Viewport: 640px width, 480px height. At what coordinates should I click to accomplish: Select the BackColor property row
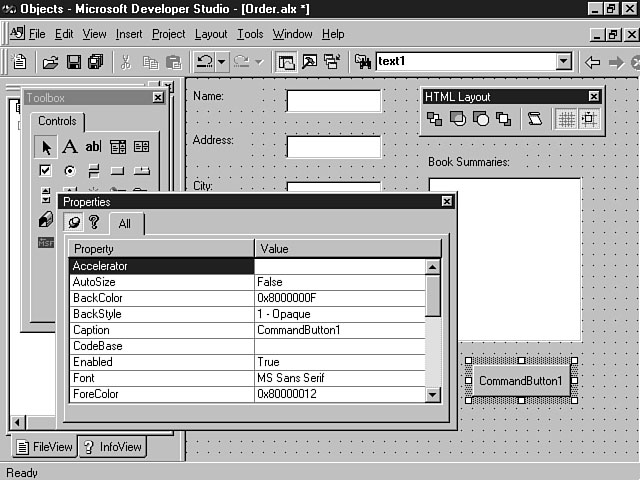(160, 298)
